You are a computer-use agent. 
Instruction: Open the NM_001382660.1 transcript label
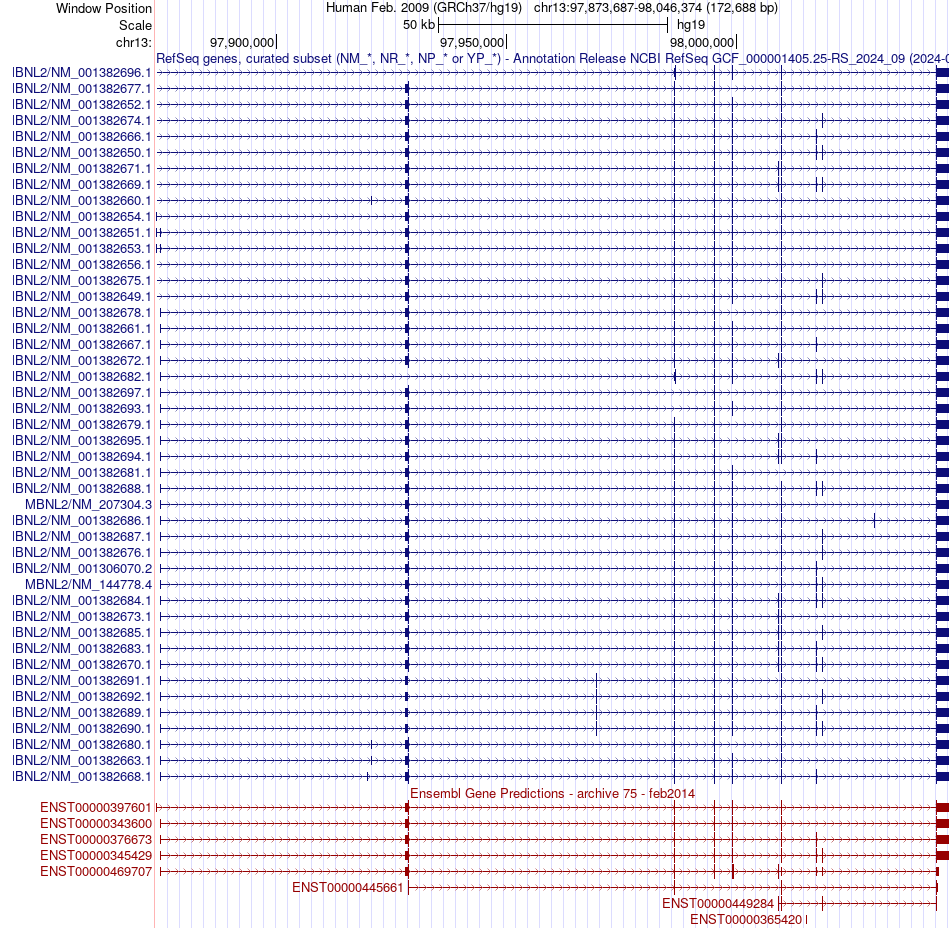tap(82, 201)
